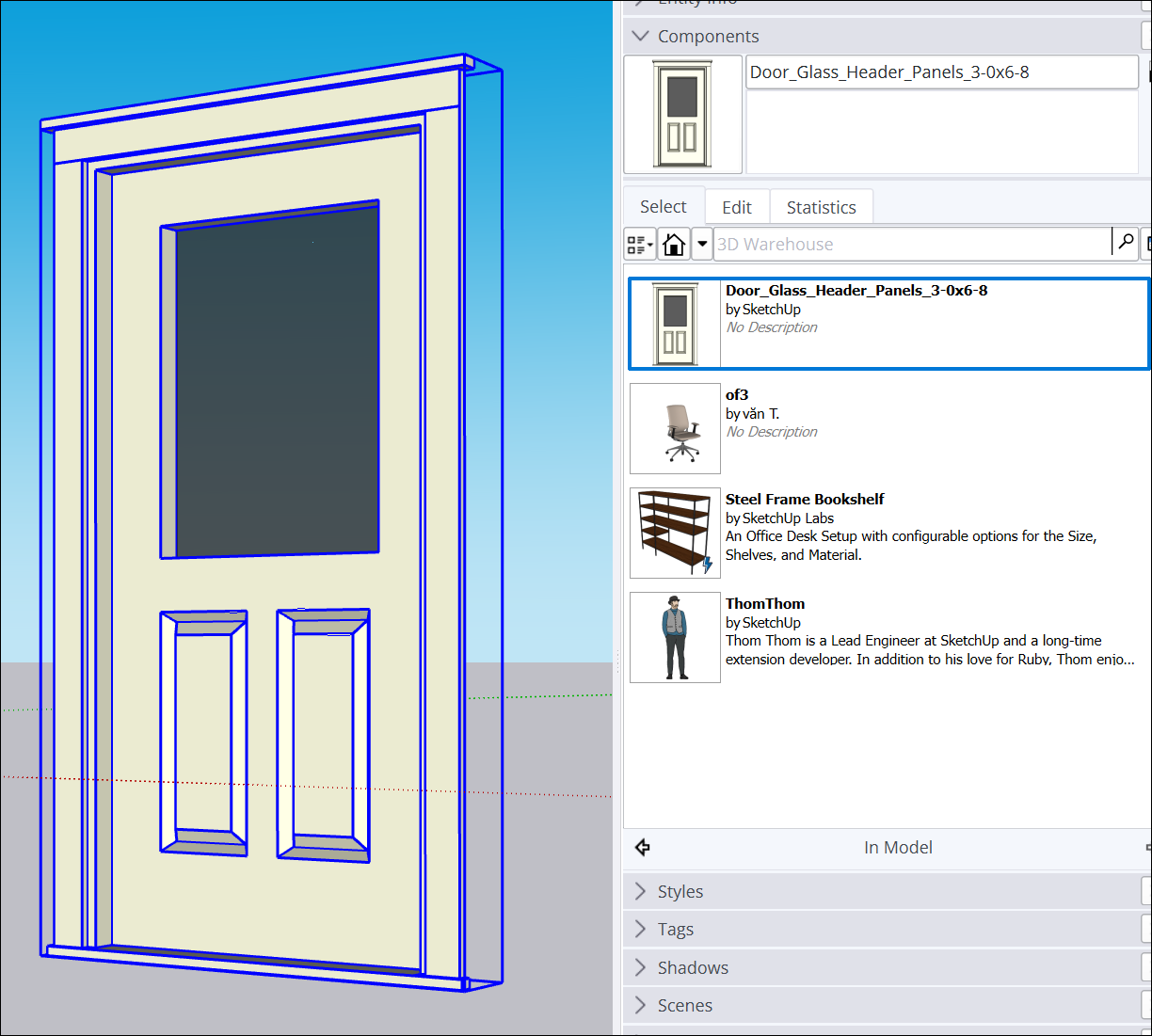Viewport: 1152px width, 1036px height.
Task: Click the In Model button
Action: tap(897, 847)
